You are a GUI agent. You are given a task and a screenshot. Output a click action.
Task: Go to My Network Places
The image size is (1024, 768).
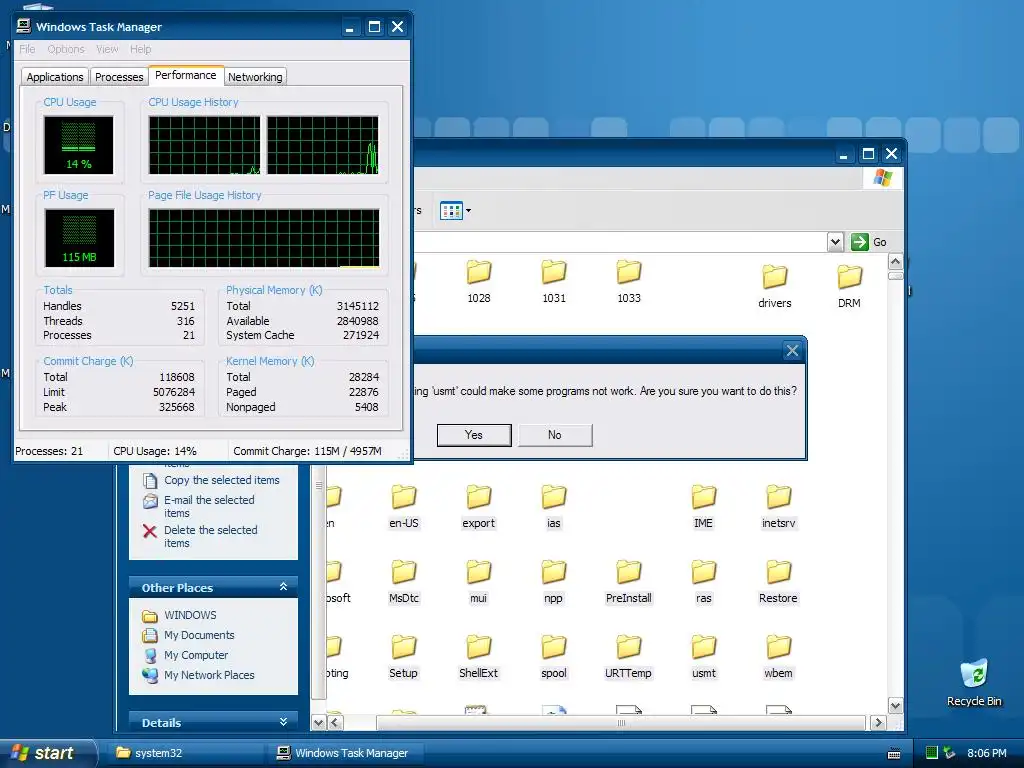click(199, 675)
